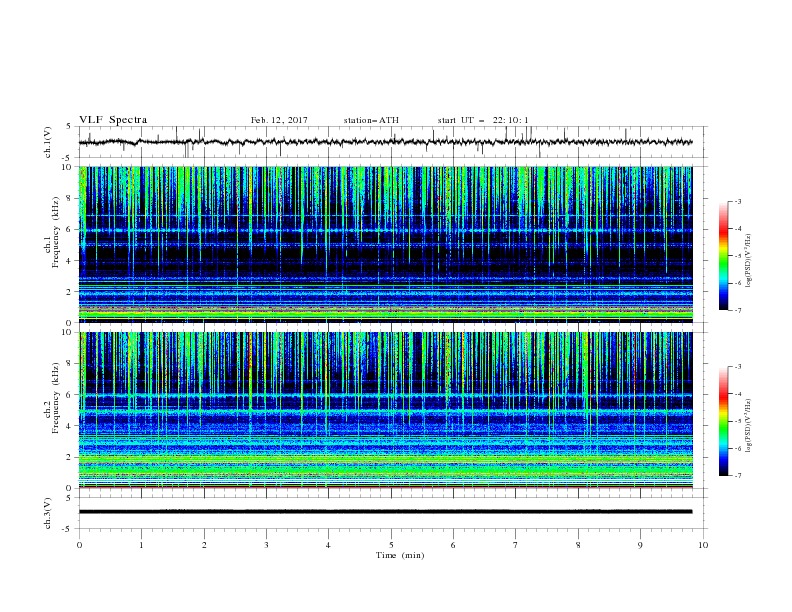Click the "ch.1(V)" waveform axis label
This screenshot has height=612, width=792.
[x=48, y=142]
